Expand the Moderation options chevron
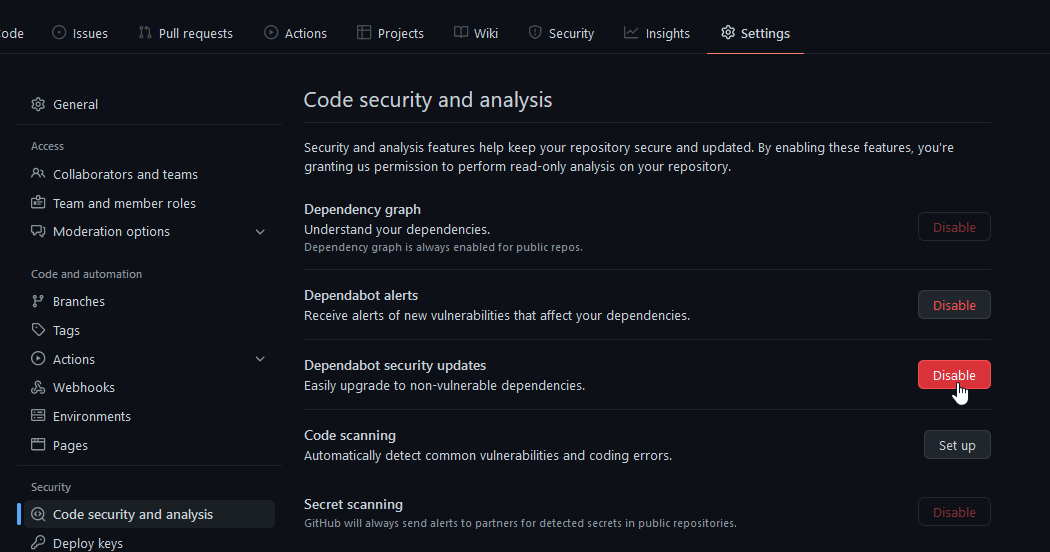The width and height of the screenshot is (1050, 552). (260, 232)
